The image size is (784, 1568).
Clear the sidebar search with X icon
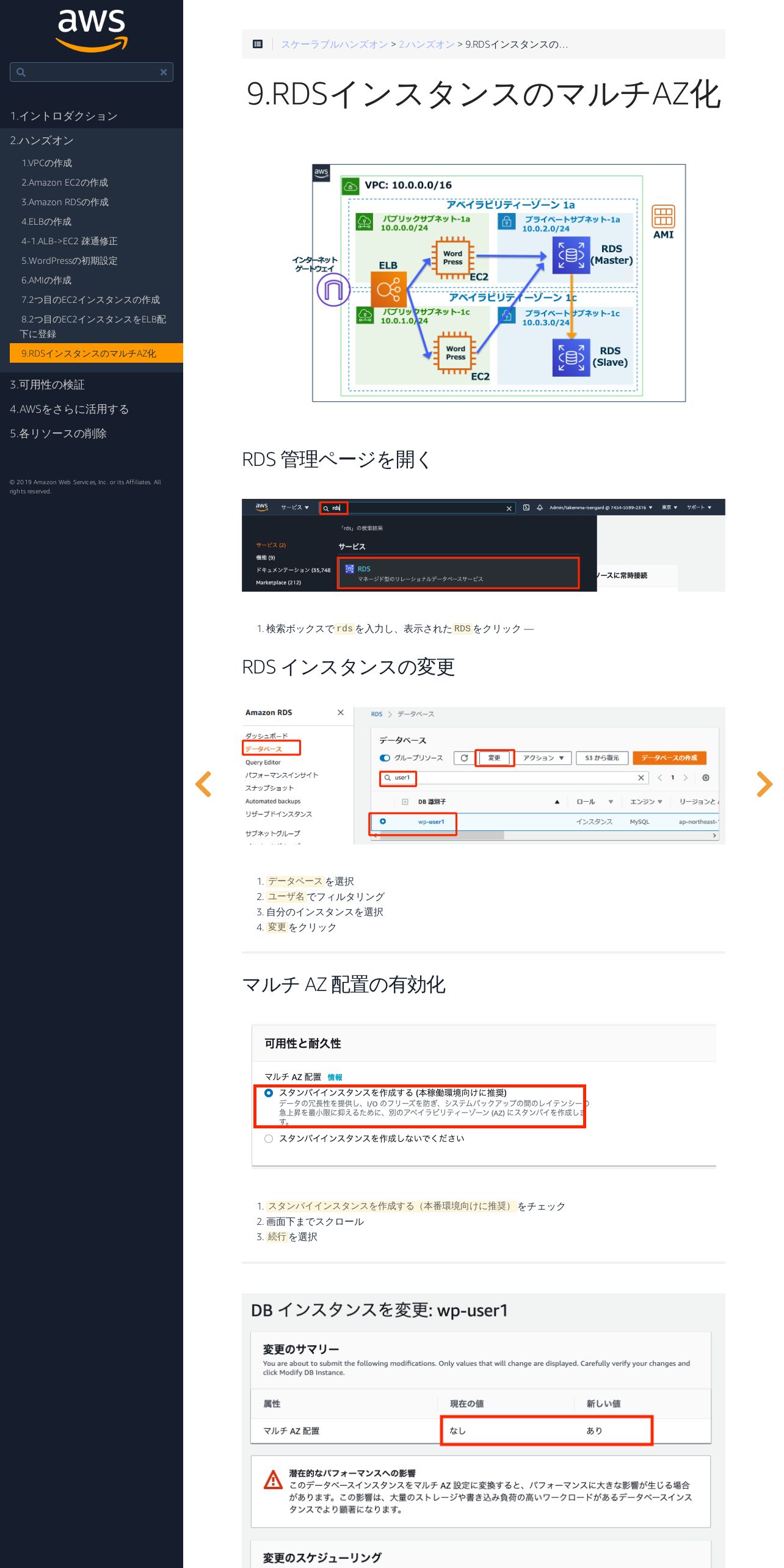164,72
